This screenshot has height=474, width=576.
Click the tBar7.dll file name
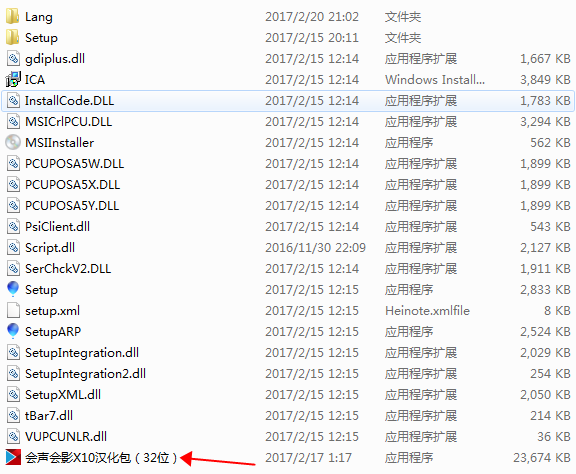click(49, 416)
